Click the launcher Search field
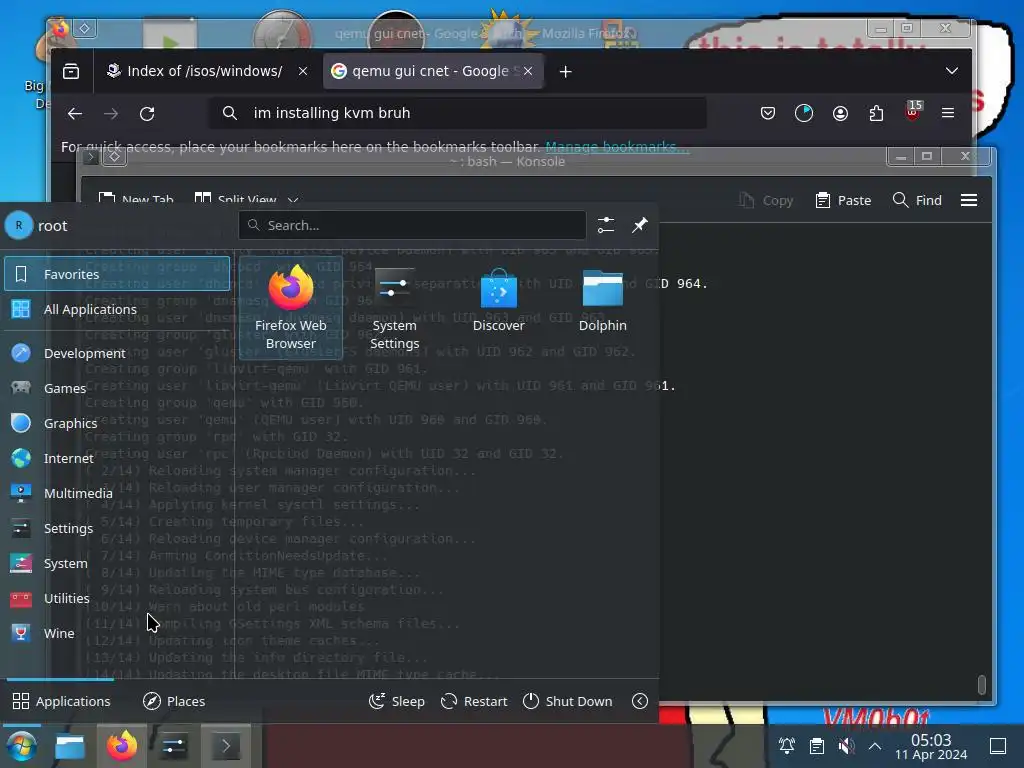 point(412,225)
